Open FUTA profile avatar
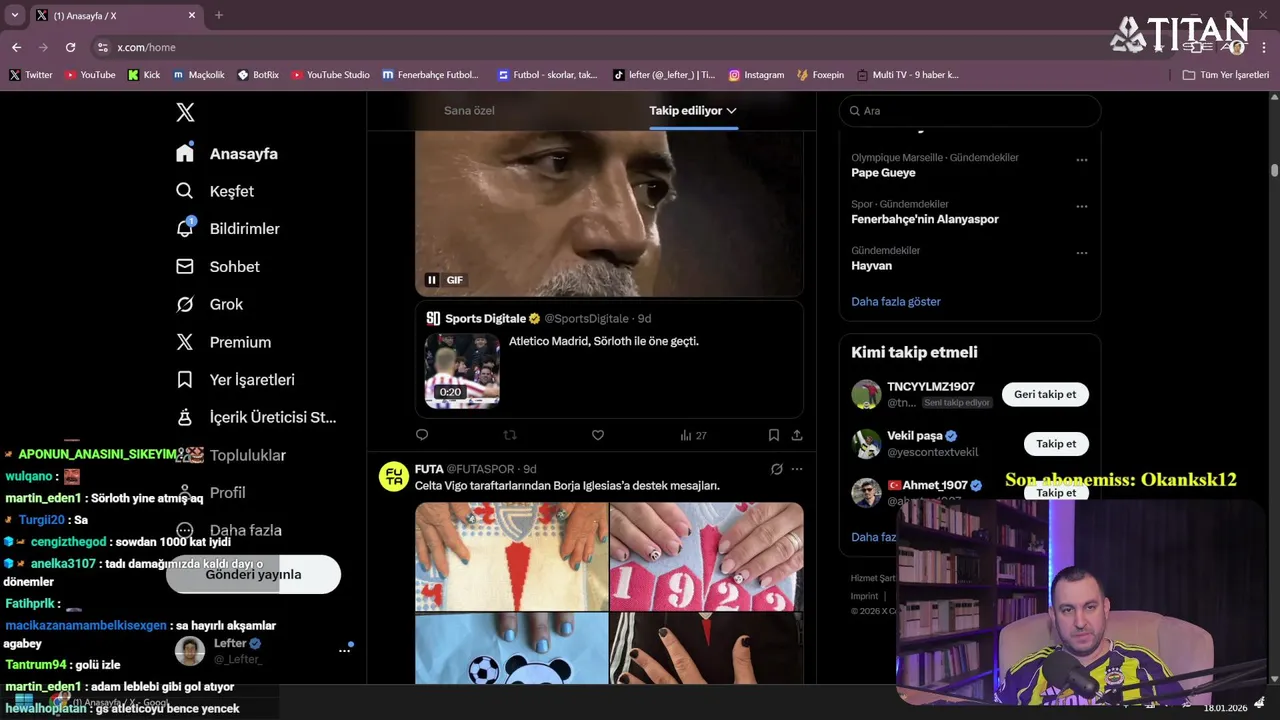This screenshot has height=720, width=1280. coord(394,477)
